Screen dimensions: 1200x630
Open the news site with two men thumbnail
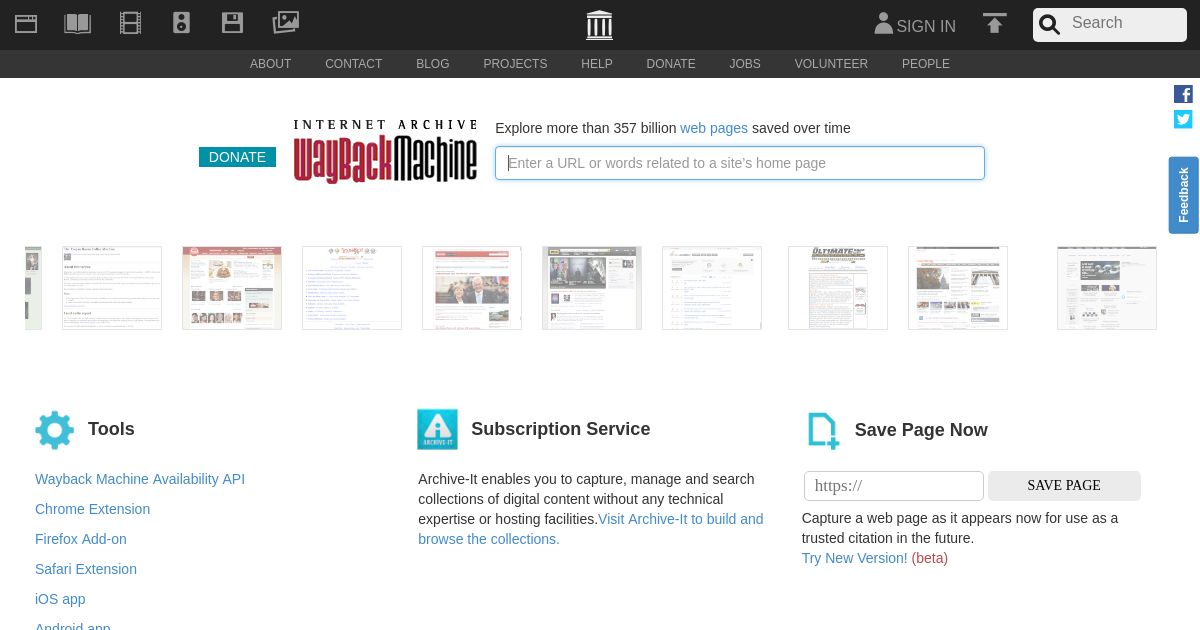coord(472,288)
